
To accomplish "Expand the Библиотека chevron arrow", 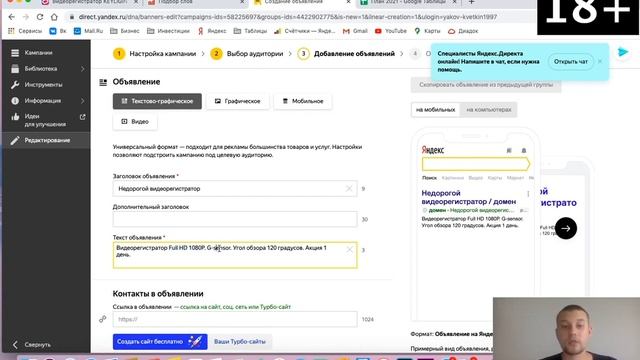I will pos(82,69).
